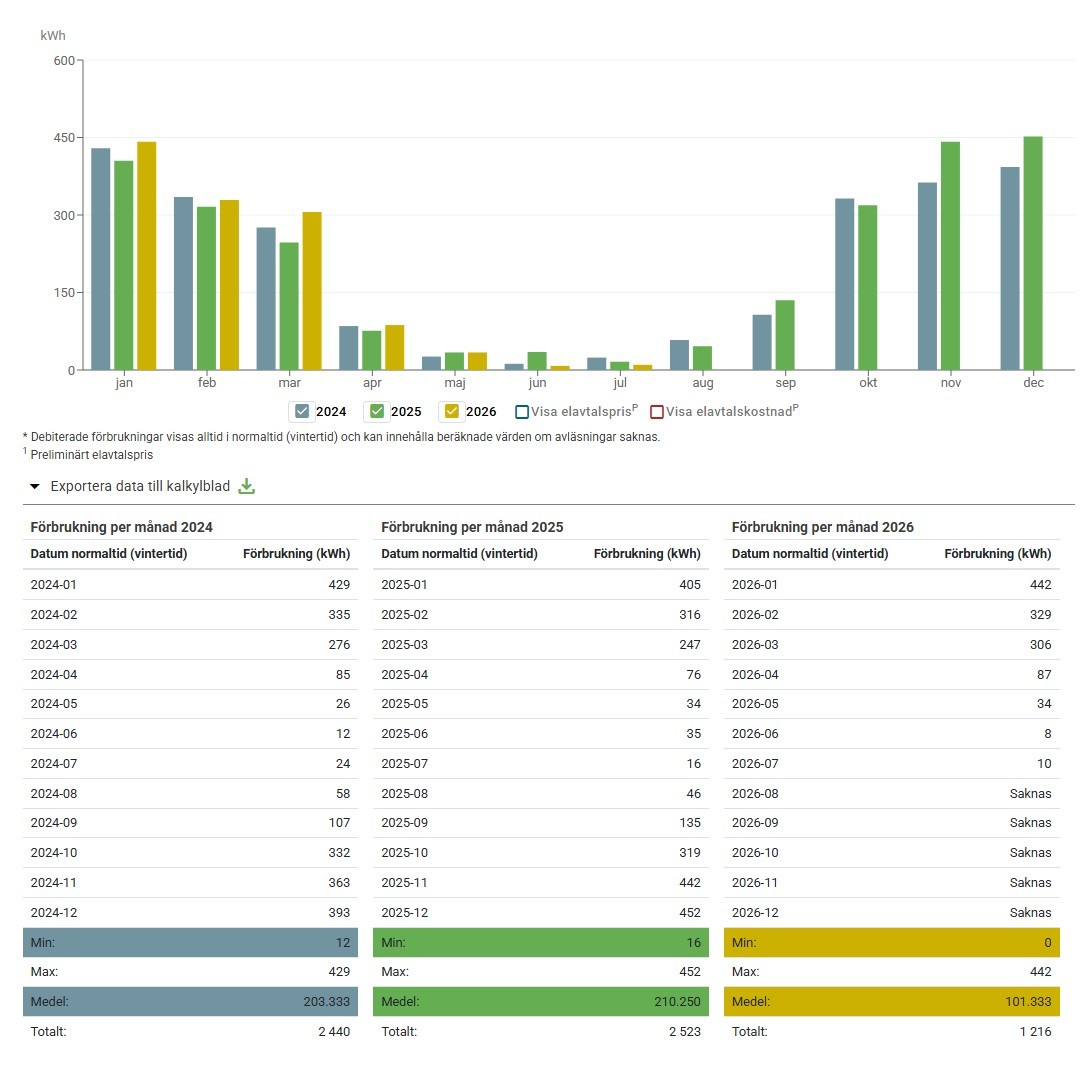Screen dimensions: 1092x1071
Task: Click the 2024 Medel value 203.333
Action: coord(327,1002)
